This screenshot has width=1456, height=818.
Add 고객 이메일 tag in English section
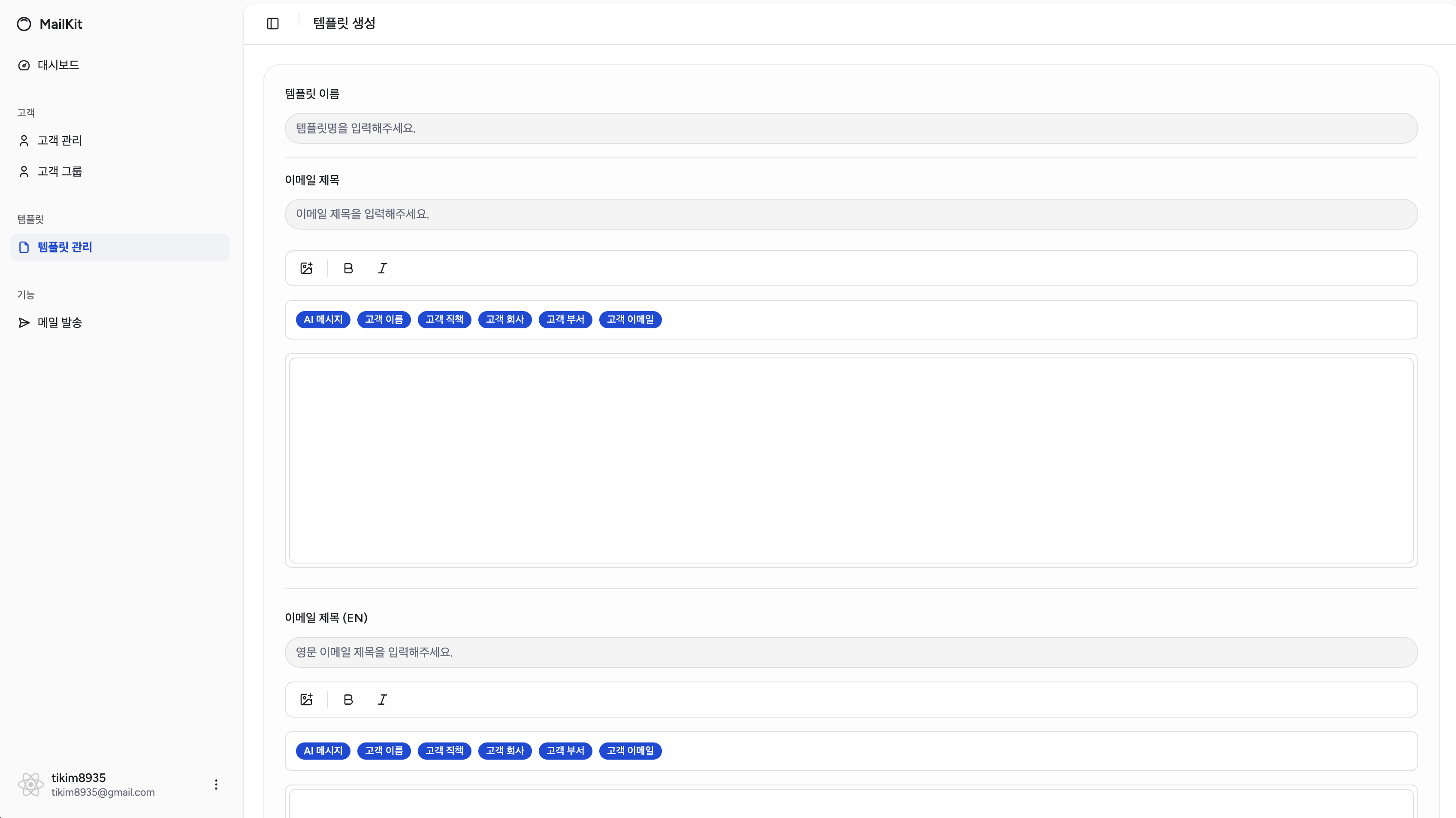(630, 751)
